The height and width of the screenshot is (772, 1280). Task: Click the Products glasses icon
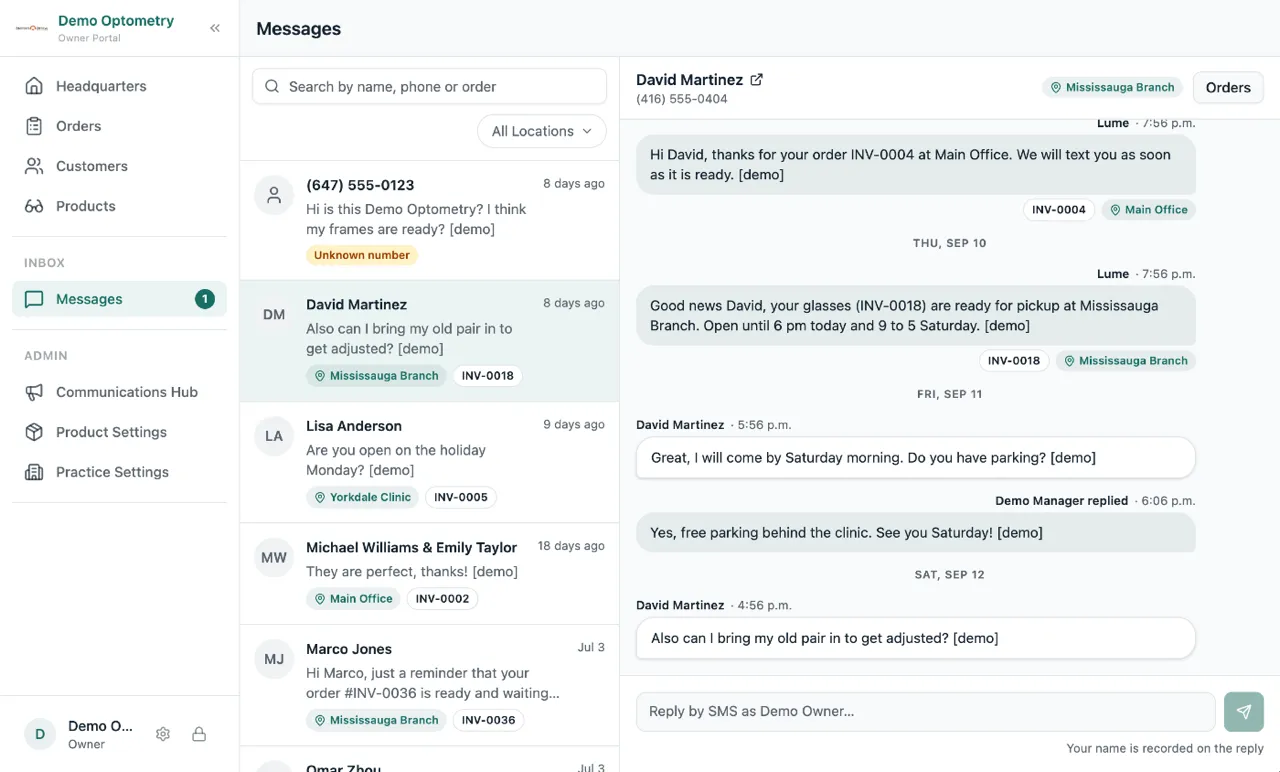point(34,206)
